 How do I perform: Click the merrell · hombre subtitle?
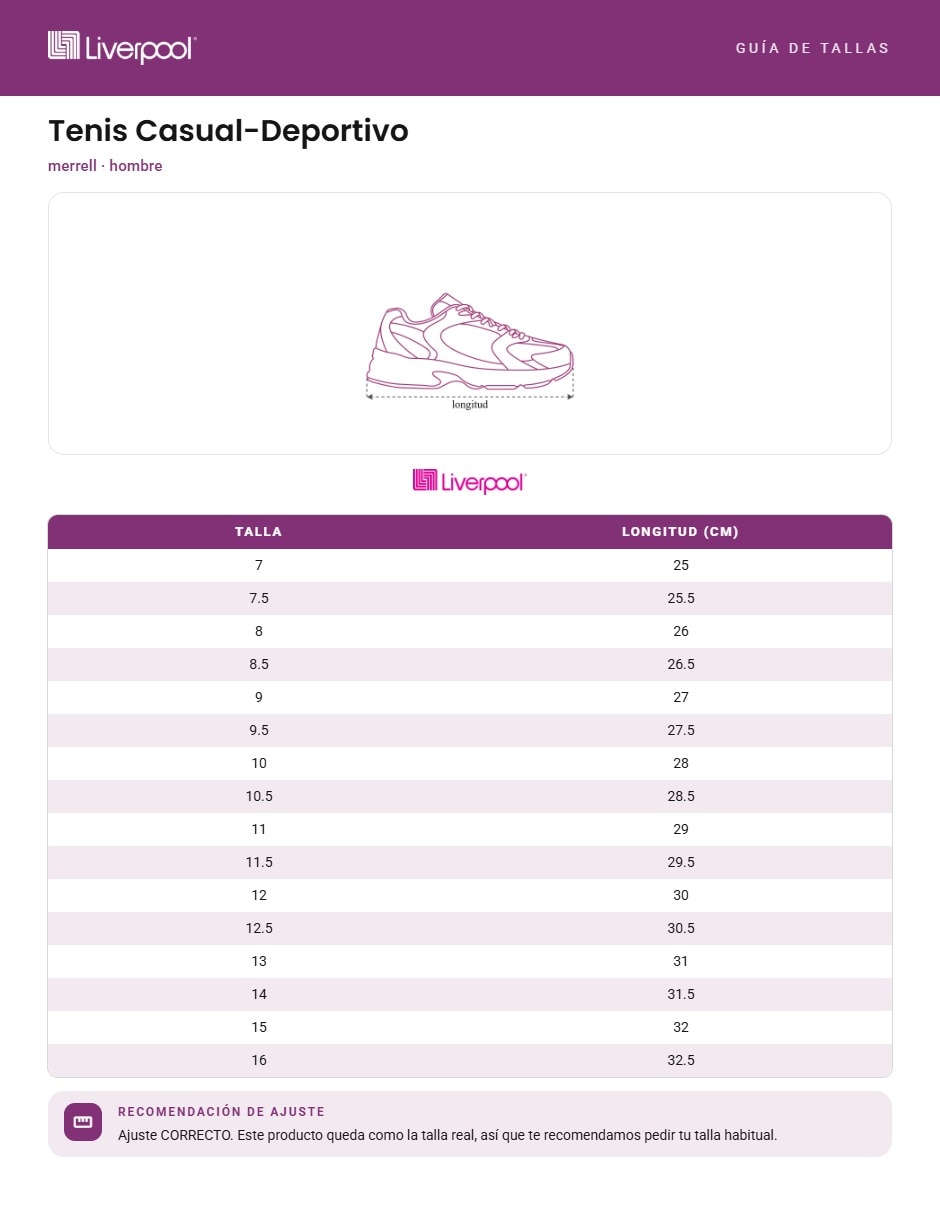(105, 166)
